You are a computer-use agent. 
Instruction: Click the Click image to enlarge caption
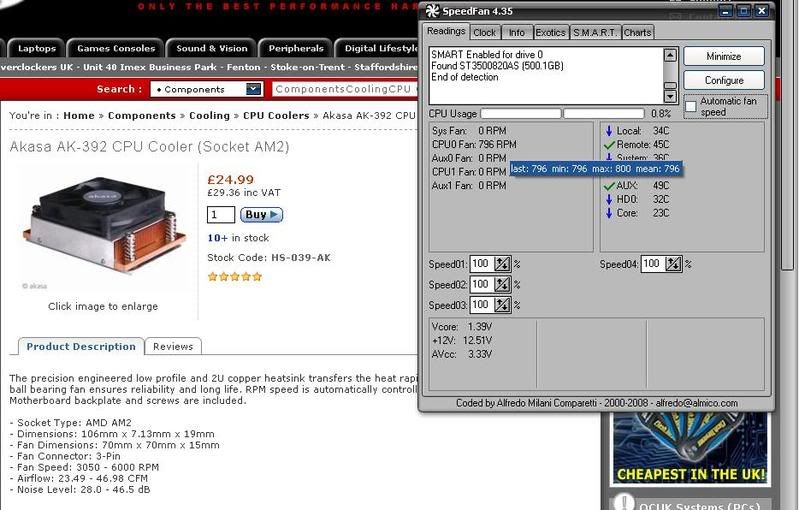tap(103, 306)
